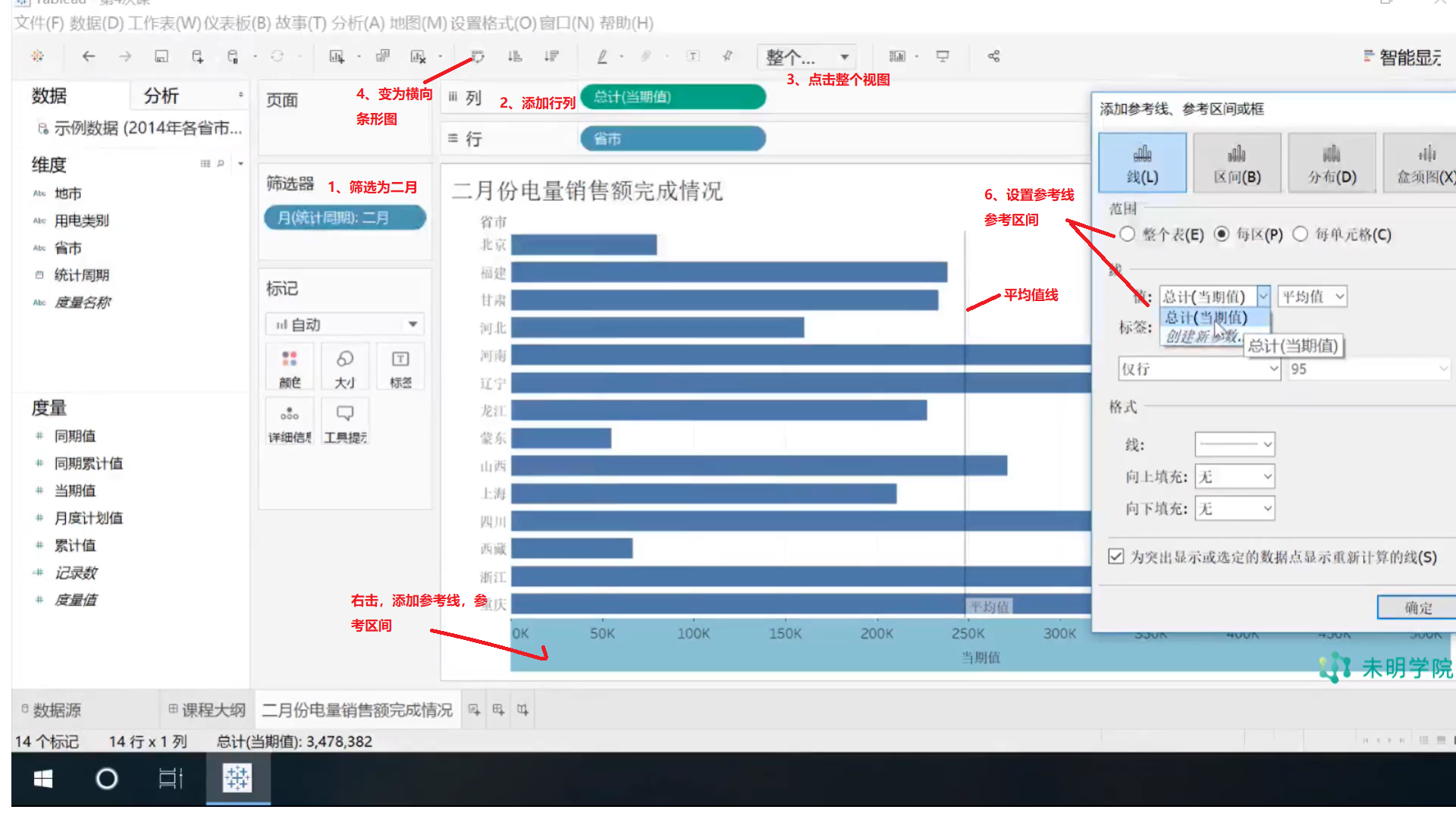Select the 每单元格(C) scope radio button

tap(1301, 234)
